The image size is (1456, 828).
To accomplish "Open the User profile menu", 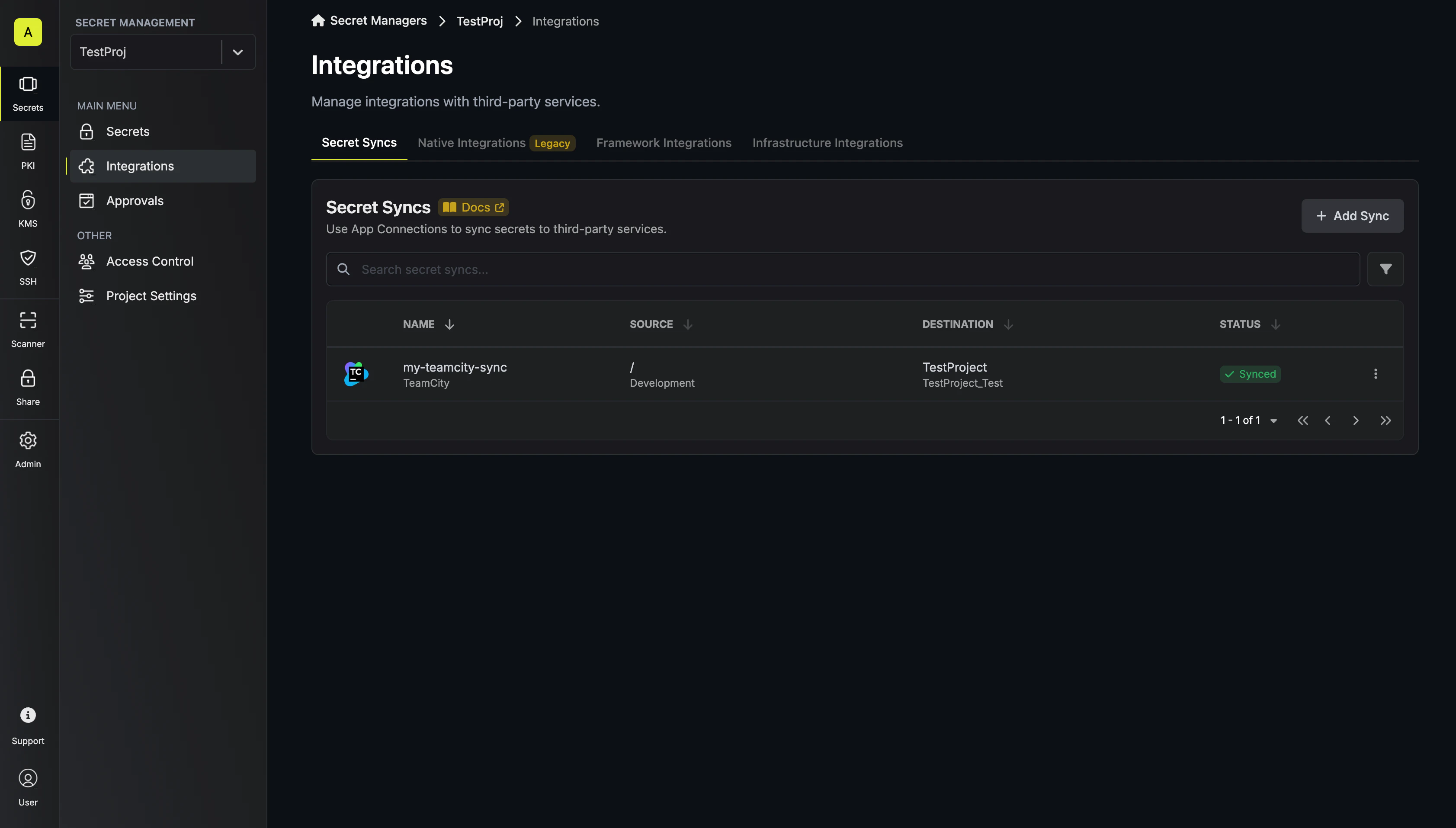I will [x=28, y=788].
